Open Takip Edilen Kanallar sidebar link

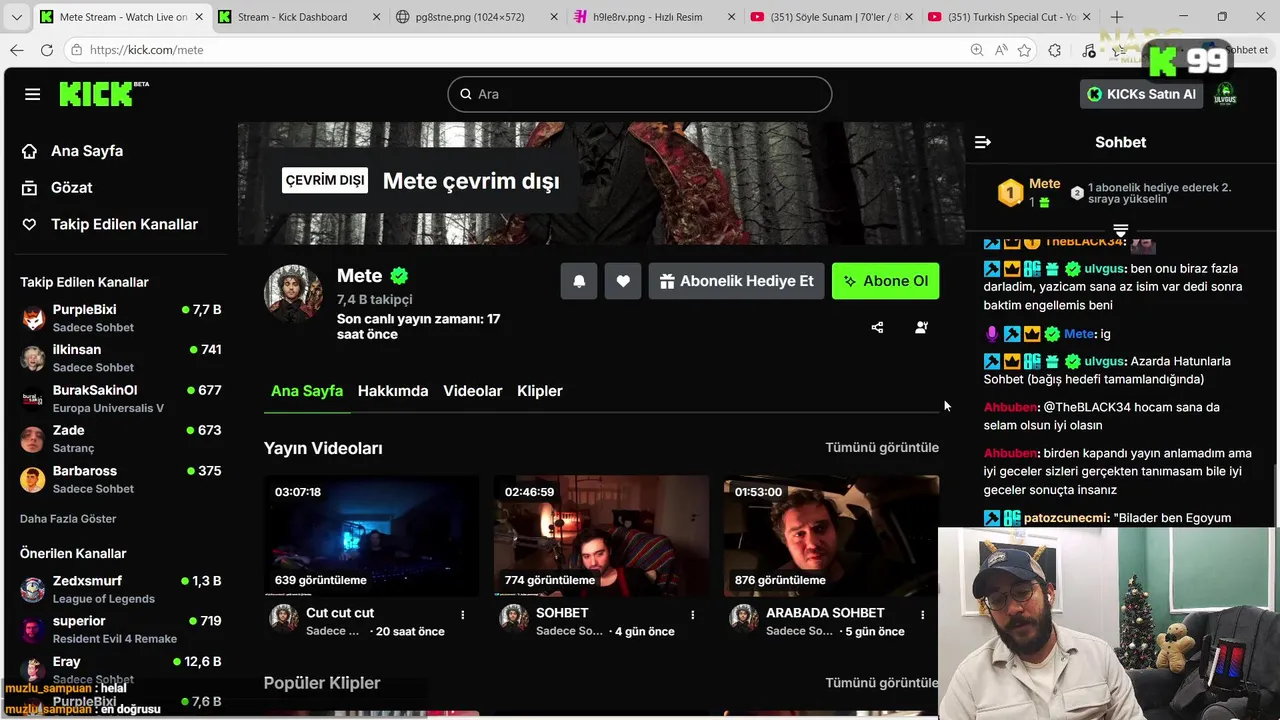click(110, 225)
